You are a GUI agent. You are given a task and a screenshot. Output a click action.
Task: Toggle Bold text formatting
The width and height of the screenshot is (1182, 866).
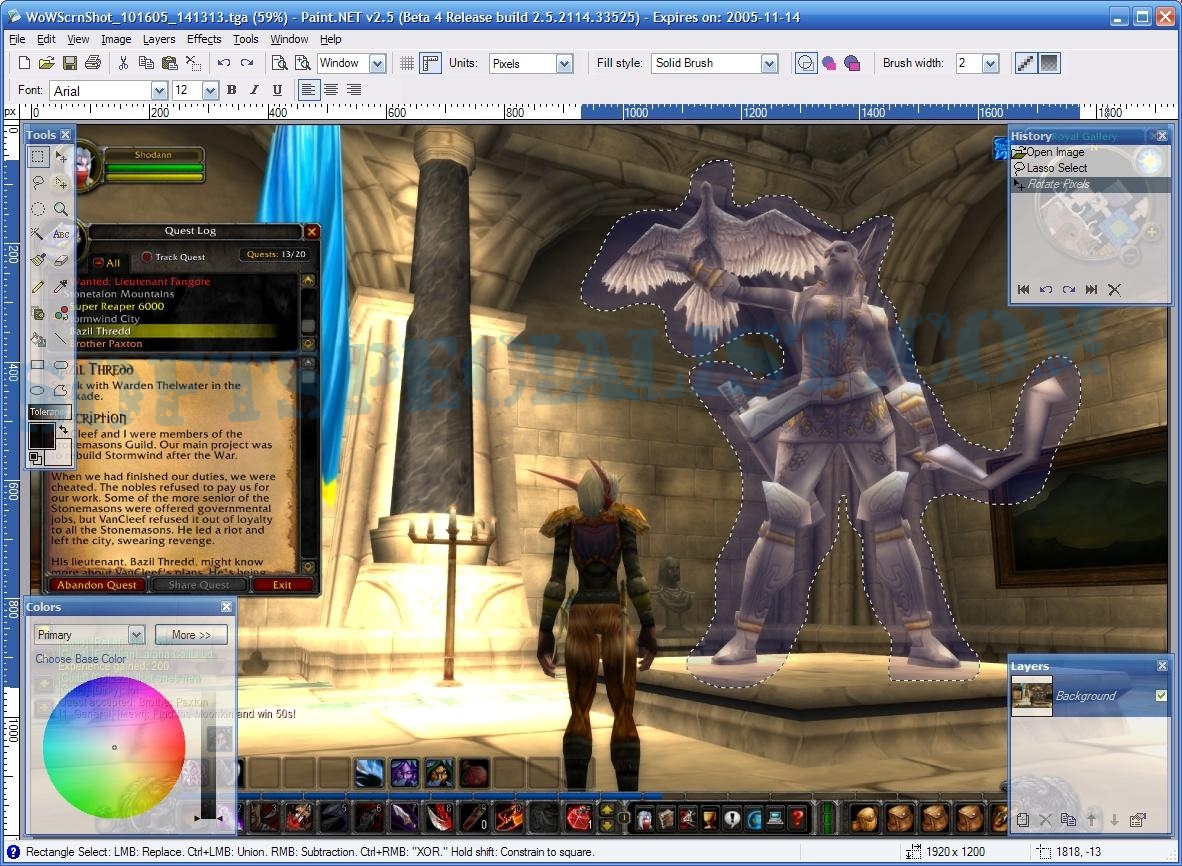click(231, 90)
